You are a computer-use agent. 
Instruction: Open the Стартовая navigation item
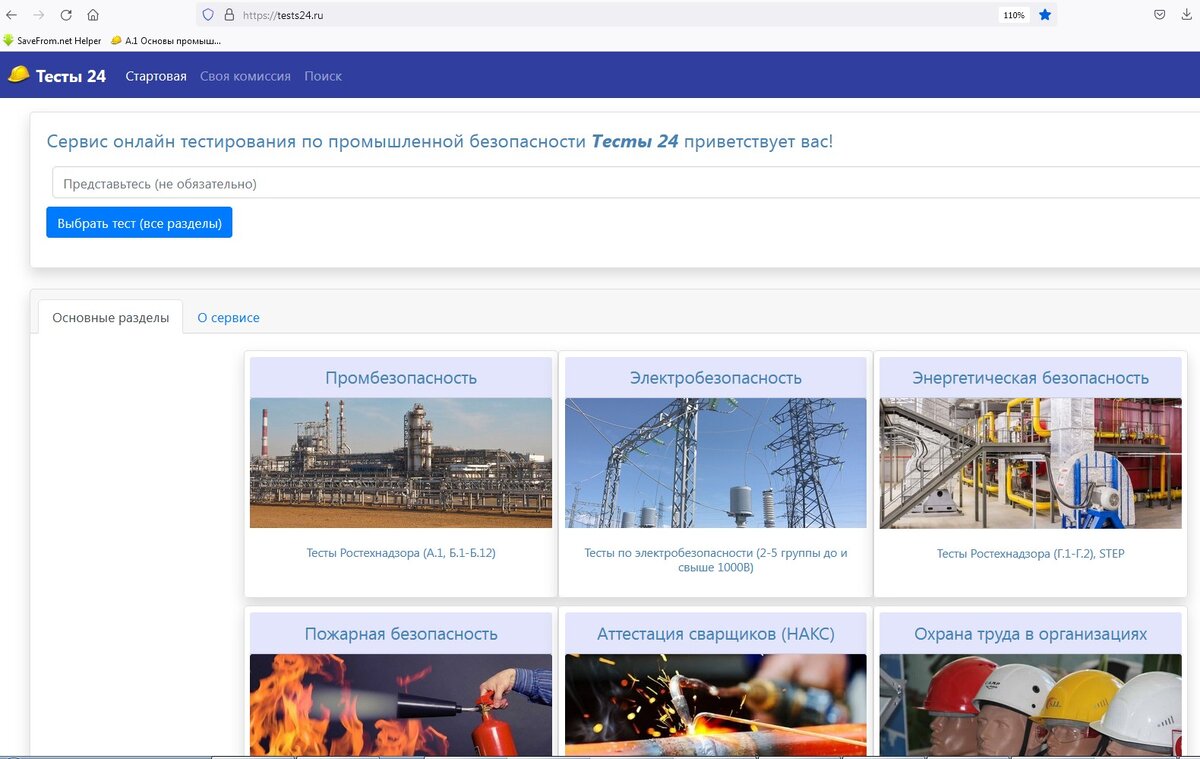pos(156,76)
